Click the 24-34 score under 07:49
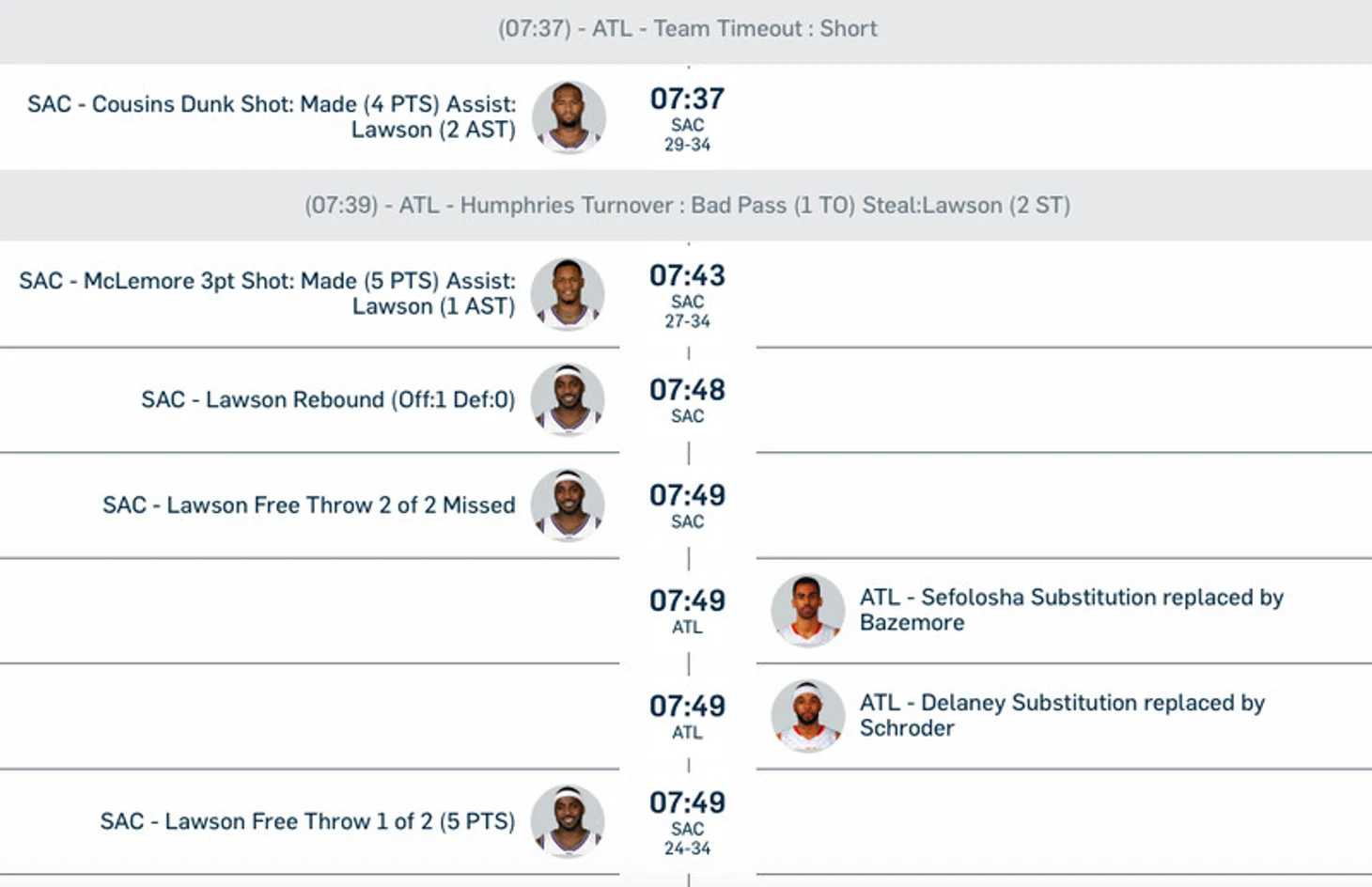Screen dimensions: 1372x887 [687, 848]
